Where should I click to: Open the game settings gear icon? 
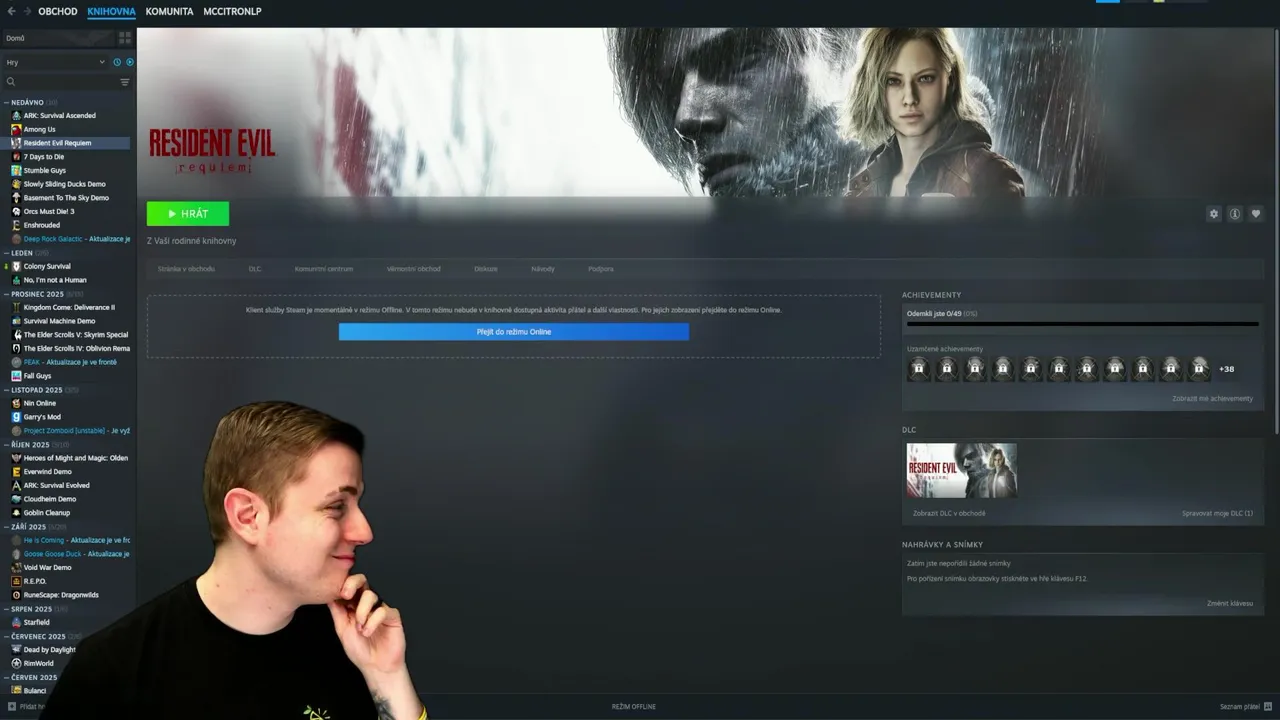pos(1214,214)
